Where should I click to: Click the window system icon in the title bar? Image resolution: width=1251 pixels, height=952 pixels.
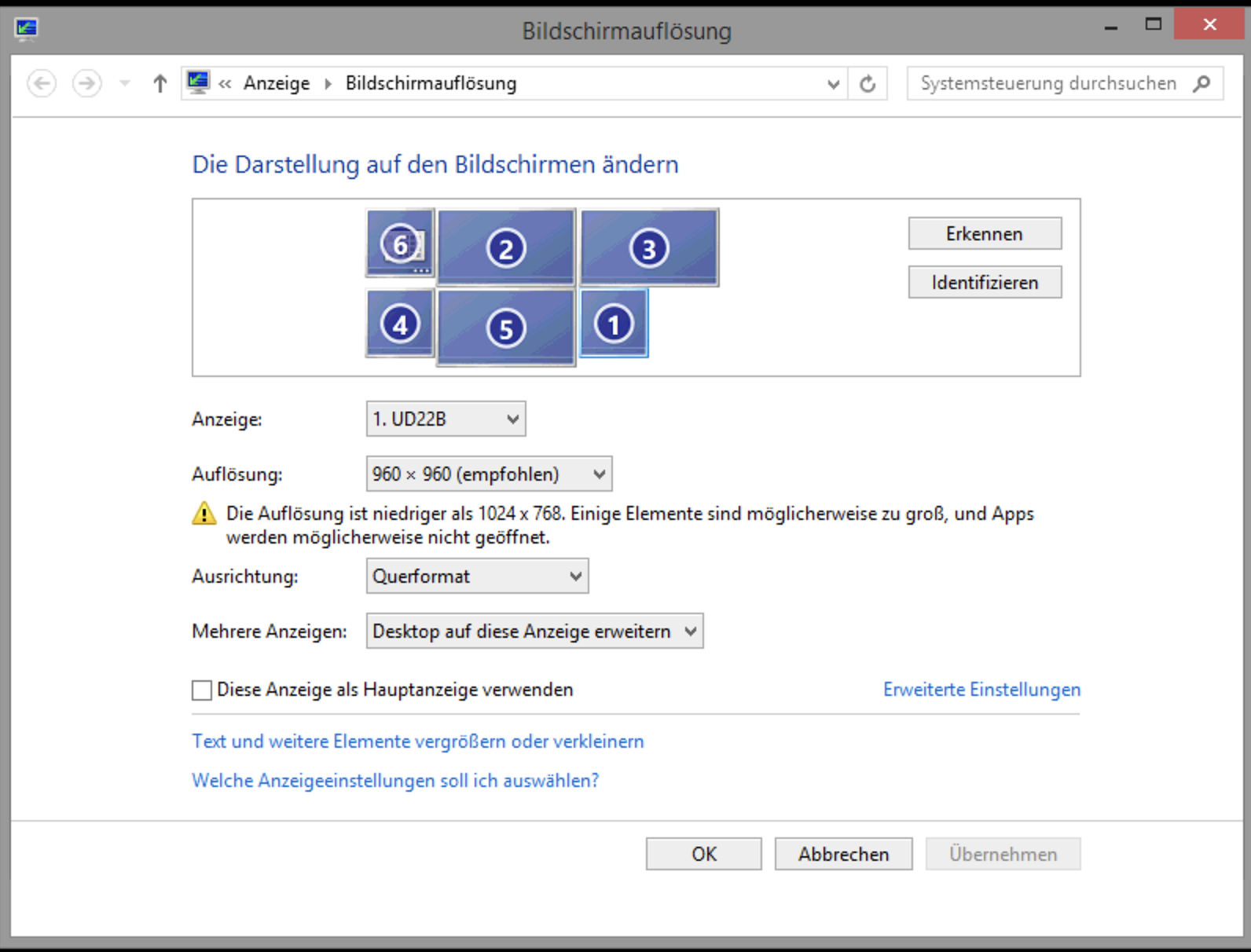pos(26,30)
